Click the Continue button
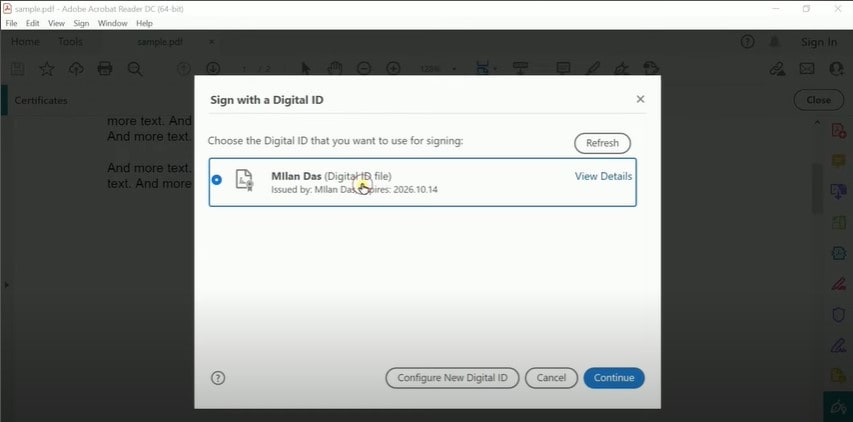Viewport: 853px width, 422px height. click(x=614, y=378)
